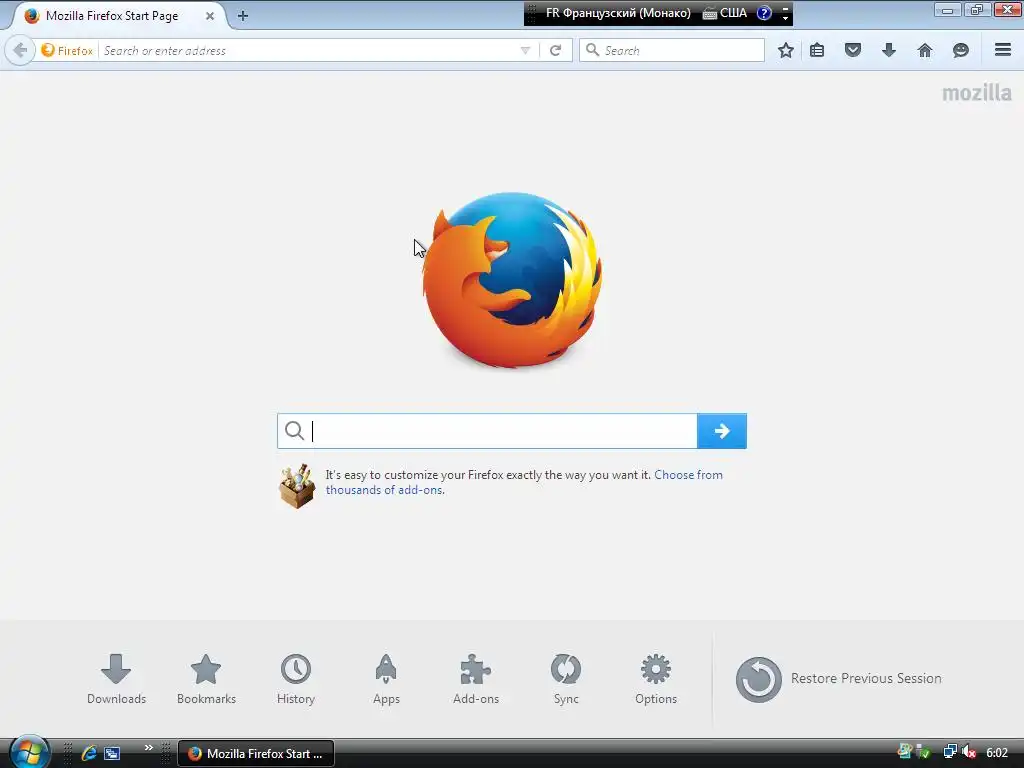Close the Mozilla Firefox Start Page tab
Viewport: 1024px width, 768px height.
tap(210, 16)
